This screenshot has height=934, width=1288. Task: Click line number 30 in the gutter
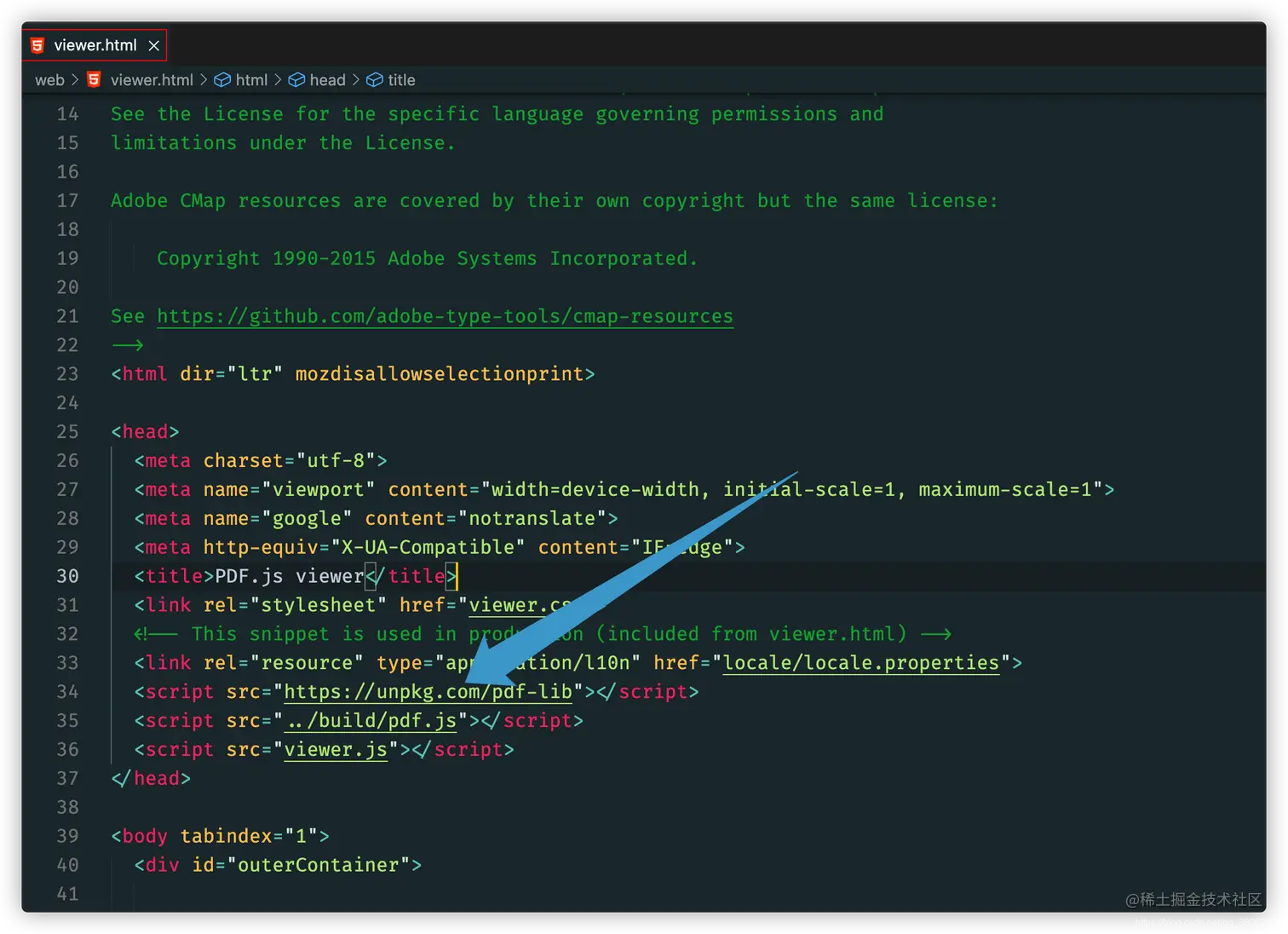coord(67,576)
